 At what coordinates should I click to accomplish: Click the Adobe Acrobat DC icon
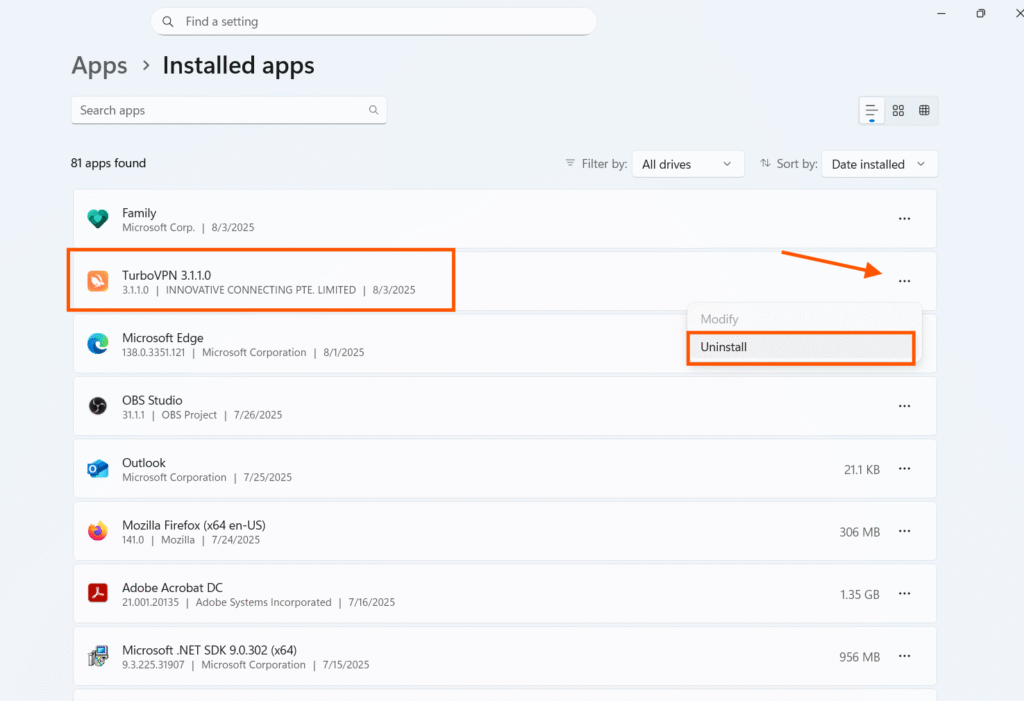pos(98,593)
